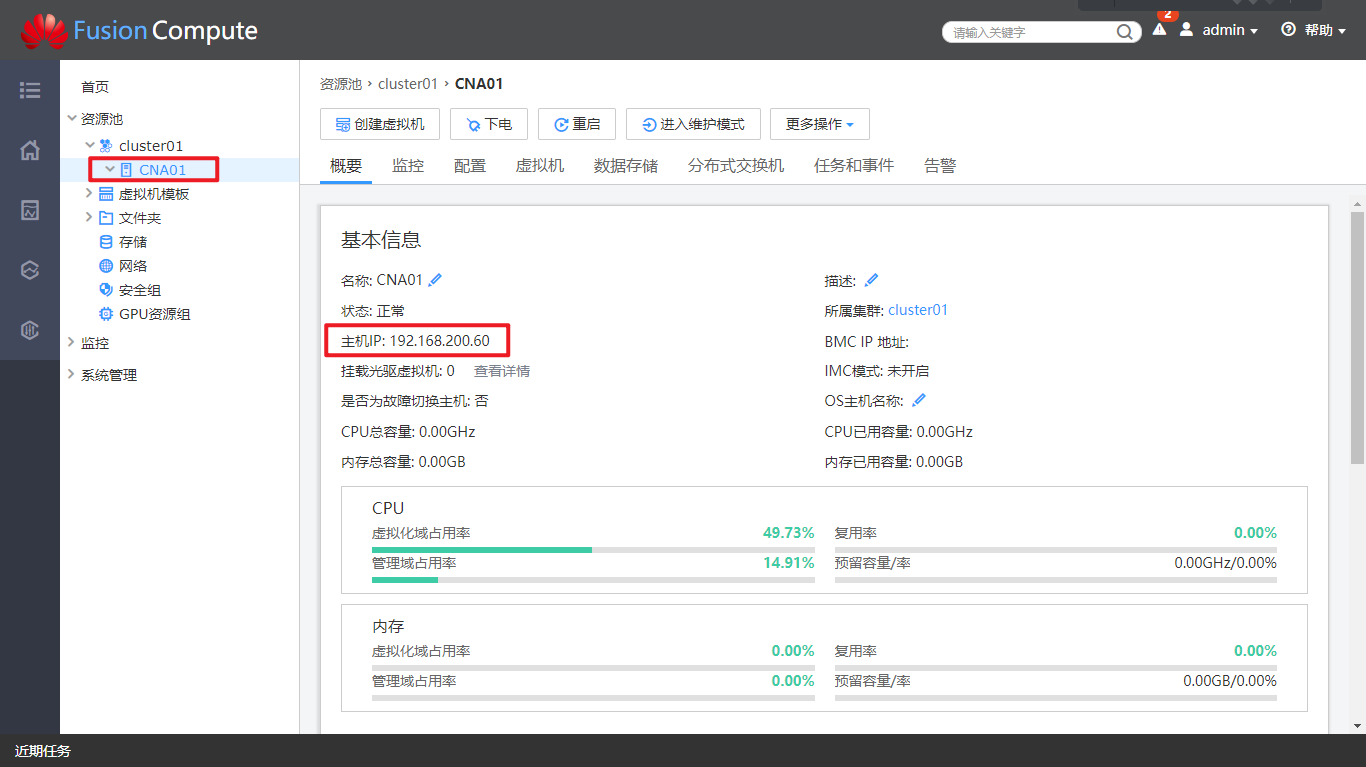Click 资源池 in the breadcrumb

point(341,84)
